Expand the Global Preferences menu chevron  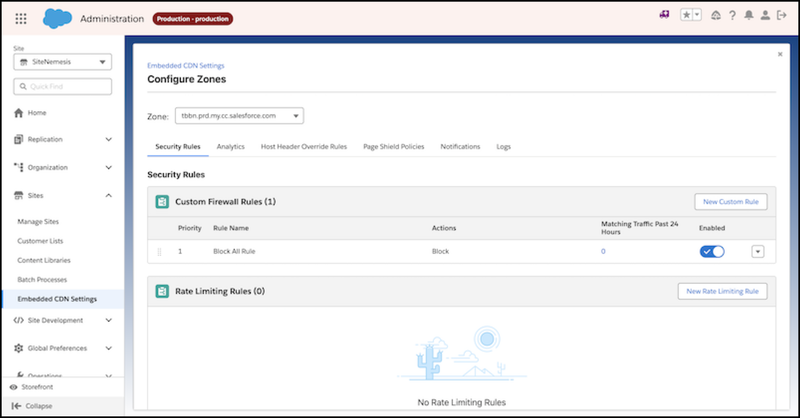109,348
